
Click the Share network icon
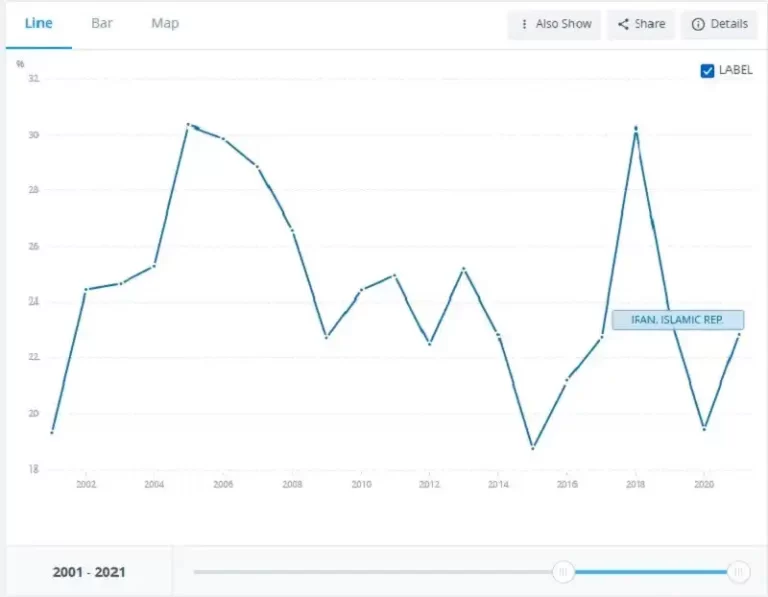[624, 24]
